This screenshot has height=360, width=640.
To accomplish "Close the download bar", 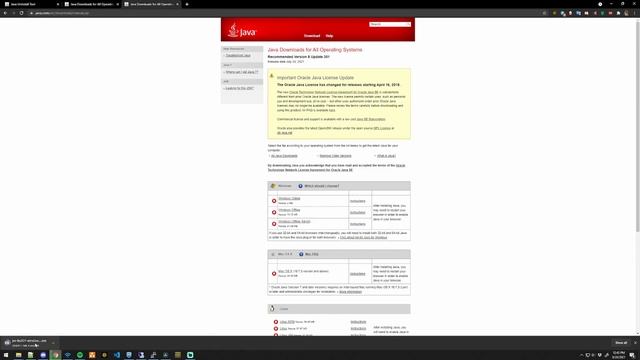I will pos(635,343).
